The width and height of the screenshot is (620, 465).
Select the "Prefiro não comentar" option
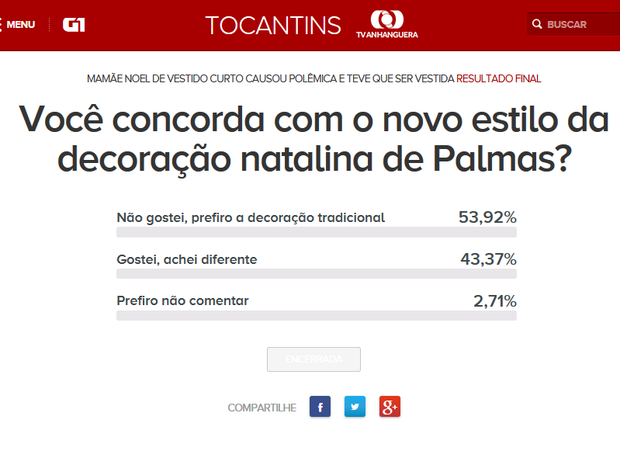point(182,300)
